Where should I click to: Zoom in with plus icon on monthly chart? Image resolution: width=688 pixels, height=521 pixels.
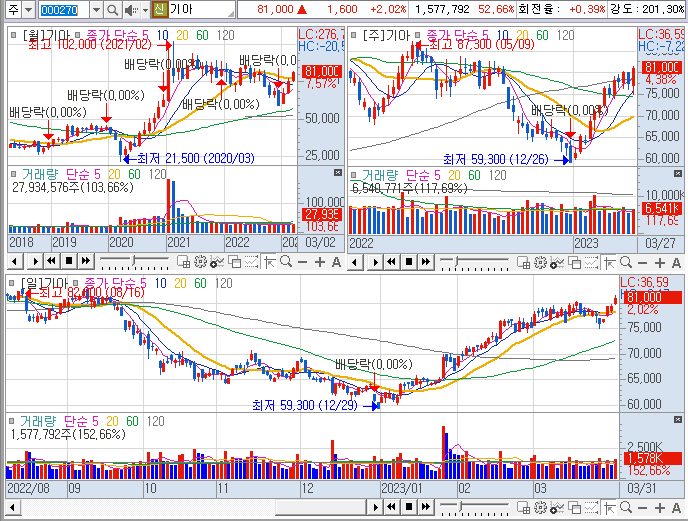coord(320,262)
